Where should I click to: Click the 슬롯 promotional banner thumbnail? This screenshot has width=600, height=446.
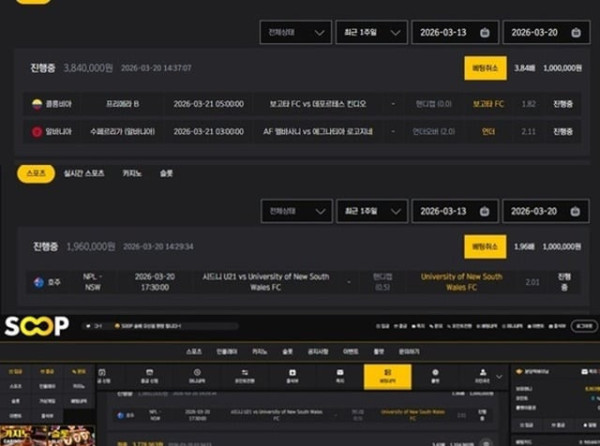tap(71, 436)
